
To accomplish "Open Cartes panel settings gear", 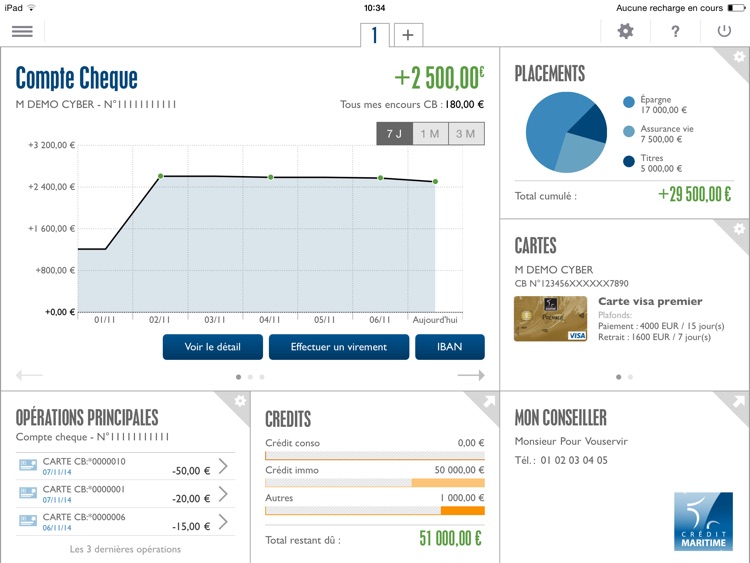I will (x=739, y=229).
